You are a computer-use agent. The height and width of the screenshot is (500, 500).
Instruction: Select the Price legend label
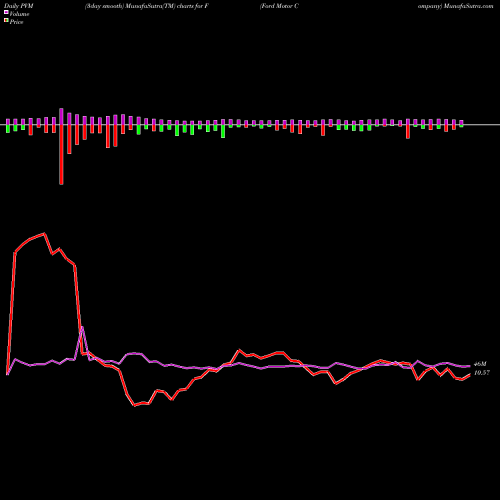[x=16, y=22]
